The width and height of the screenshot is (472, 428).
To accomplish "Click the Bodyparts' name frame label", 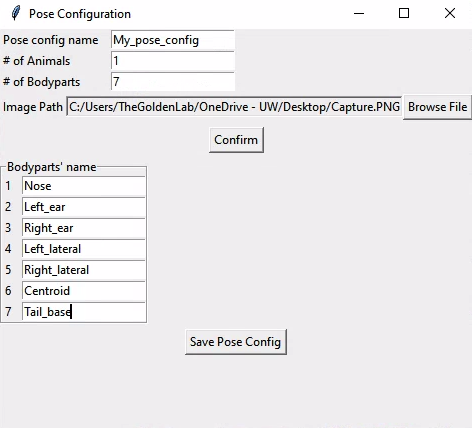I will (x=52, y=167).
